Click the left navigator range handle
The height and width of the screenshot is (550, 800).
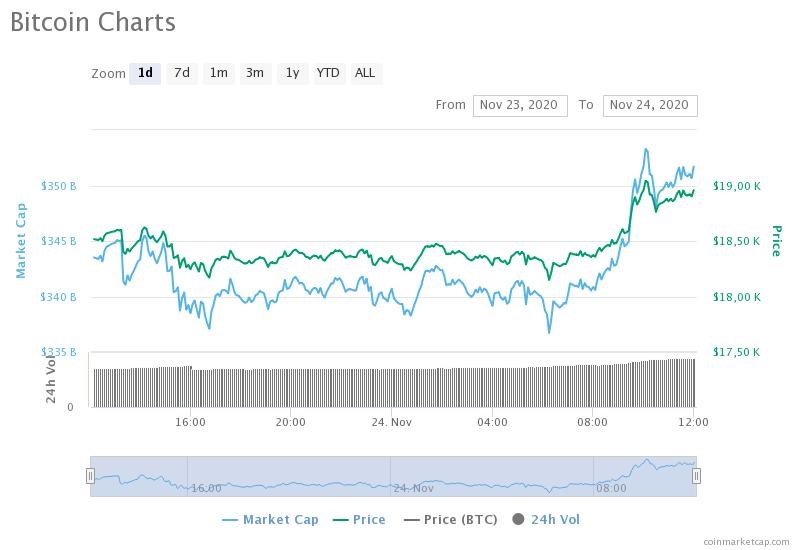90,476
